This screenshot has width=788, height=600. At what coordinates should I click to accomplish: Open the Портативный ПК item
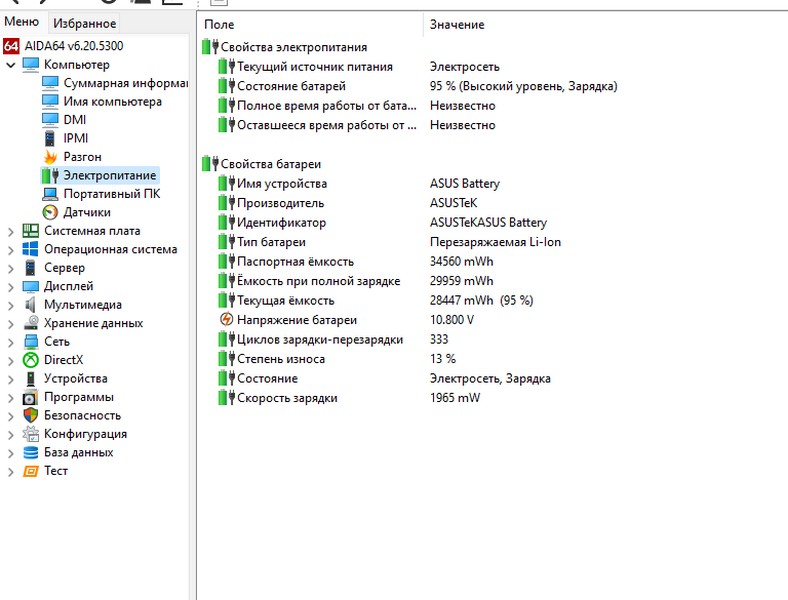point(111,194)
